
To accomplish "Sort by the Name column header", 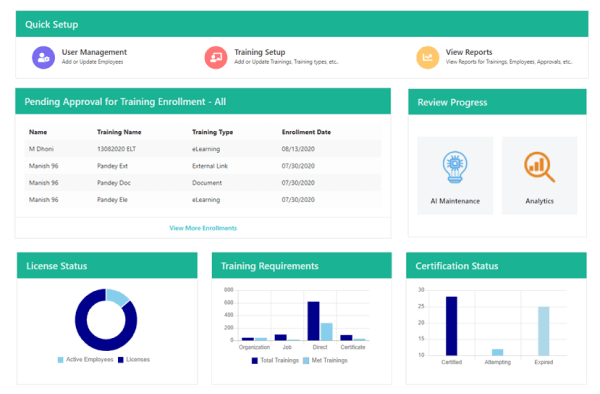I will [x=38, y=132].
